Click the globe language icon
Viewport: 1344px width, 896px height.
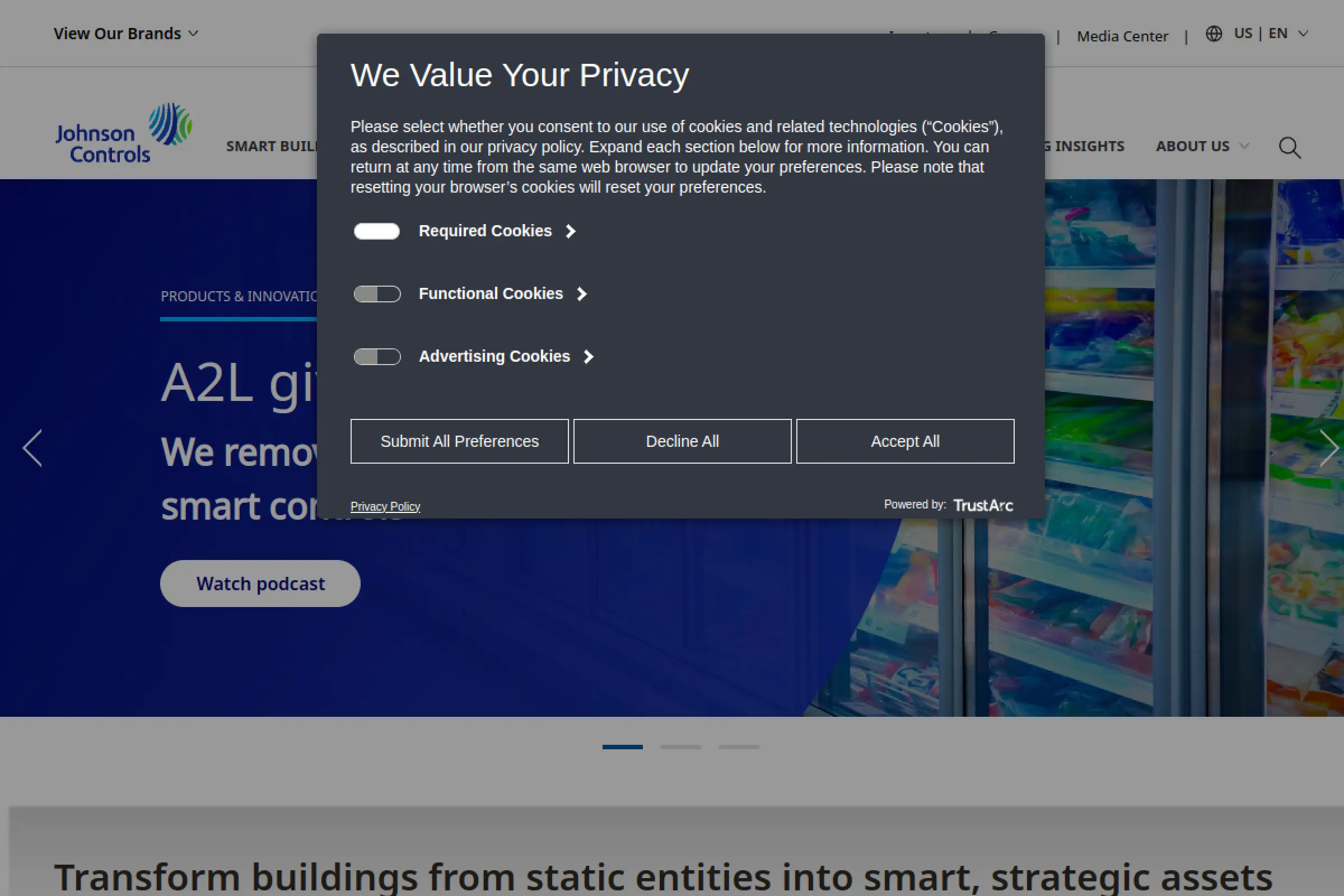point(1214,34)
